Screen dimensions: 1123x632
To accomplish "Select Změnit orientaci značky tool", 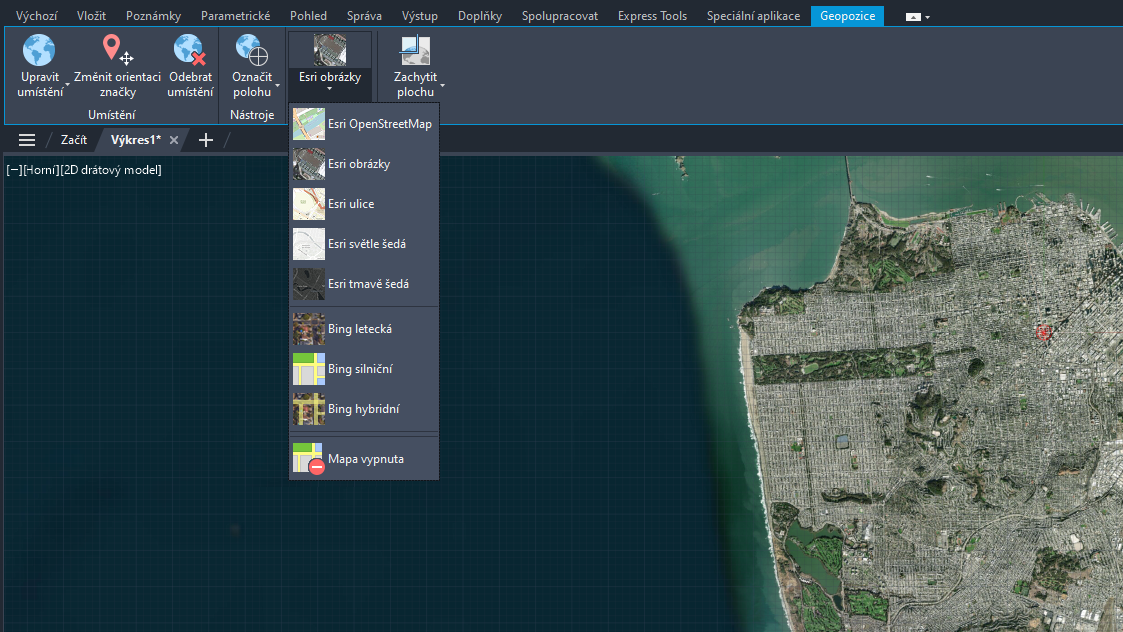I will point(117,51).
